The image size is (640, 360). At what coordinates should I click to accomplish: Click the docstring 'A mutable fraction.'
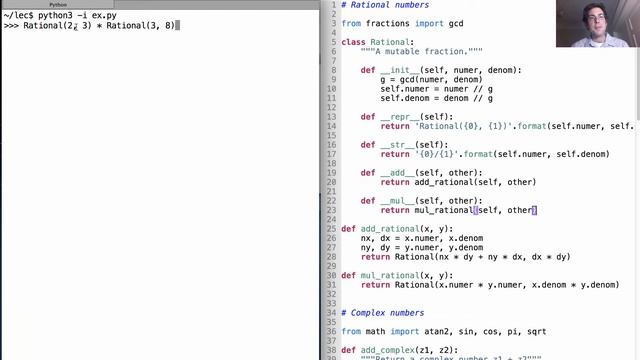(421, 51)
